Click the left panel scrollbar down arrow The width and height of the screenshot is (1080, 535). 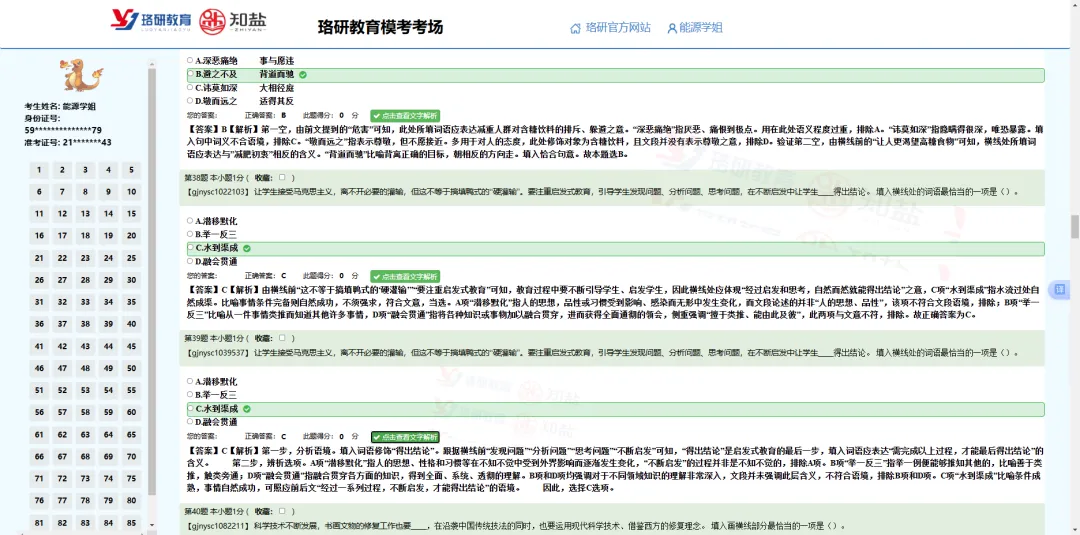[152, 525]
